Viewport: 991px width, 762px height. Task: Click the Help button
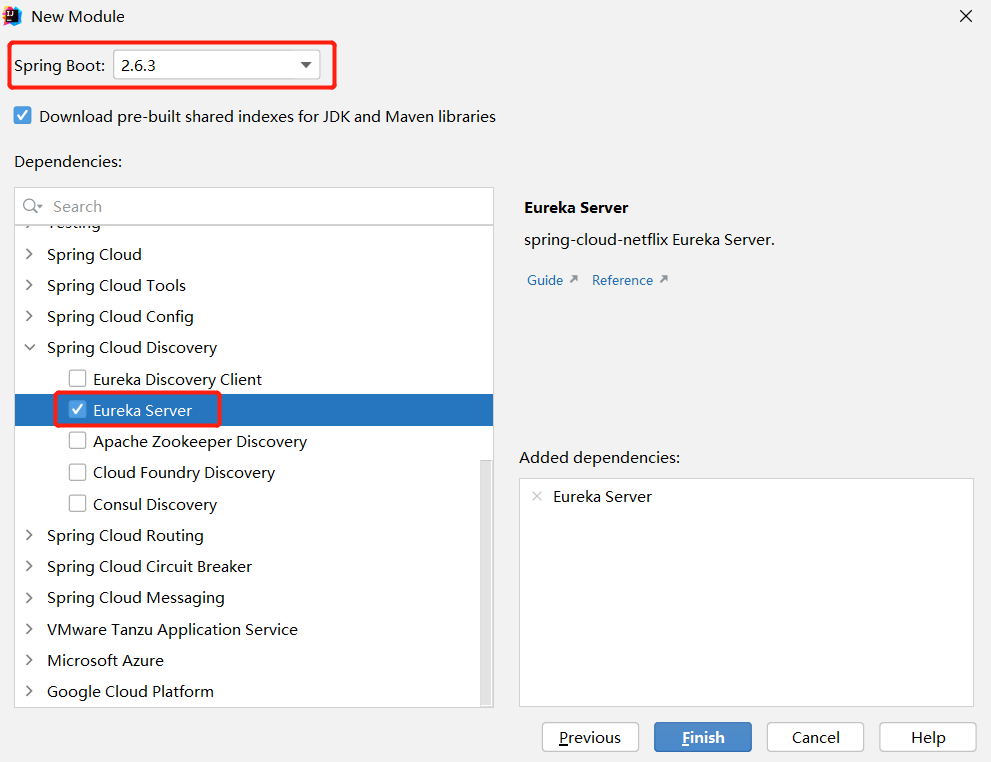tap(928, 737)
